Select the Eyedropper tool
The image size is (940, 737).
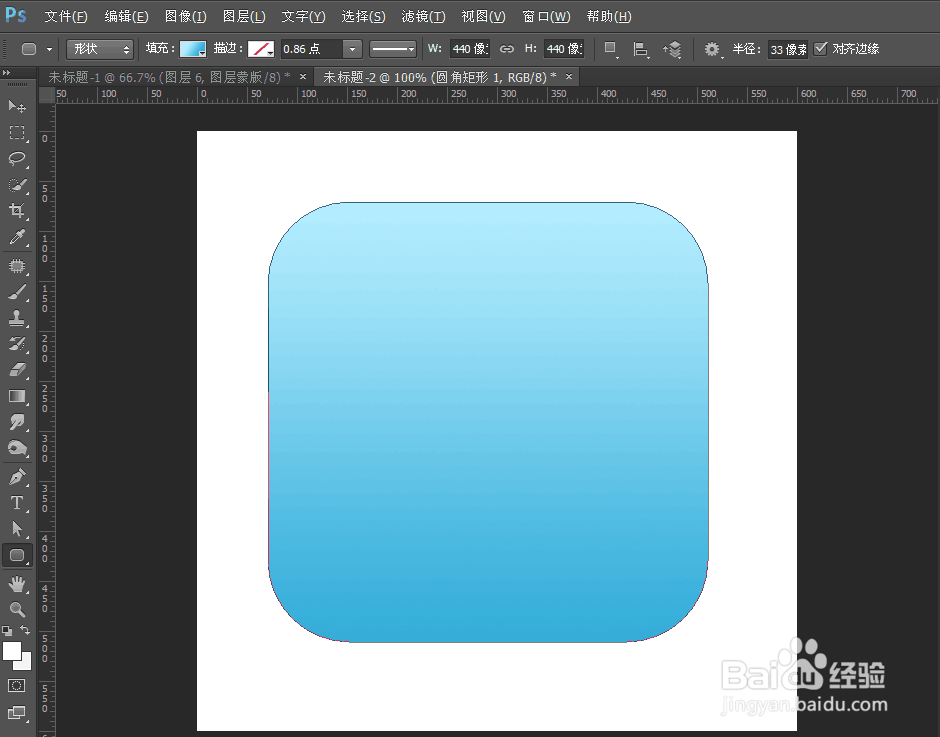click(x=17, y=237)
